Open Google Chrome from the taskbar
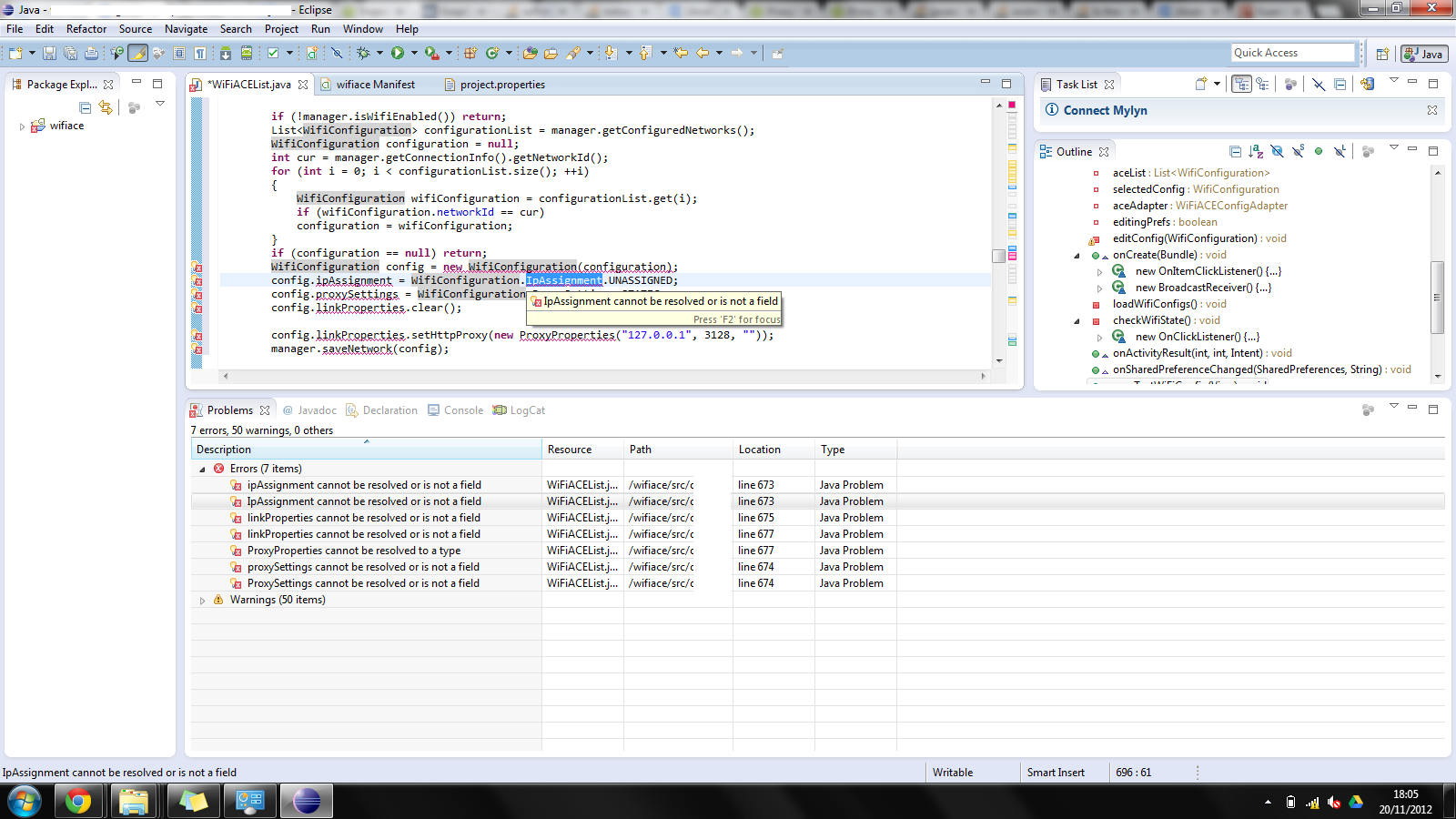The height and width of the screenshot is (819, 1456). tap(77, 801)
